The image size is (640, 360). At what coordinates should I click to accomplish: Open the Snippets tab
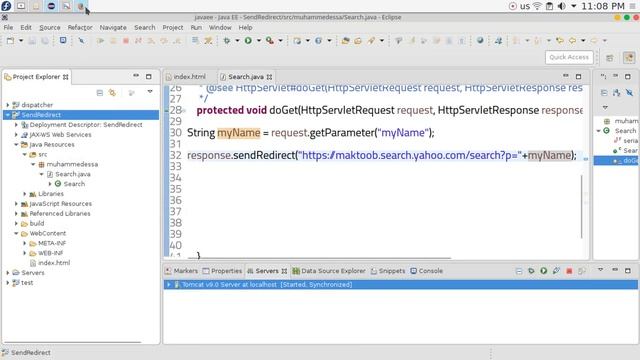pos(388,271)
